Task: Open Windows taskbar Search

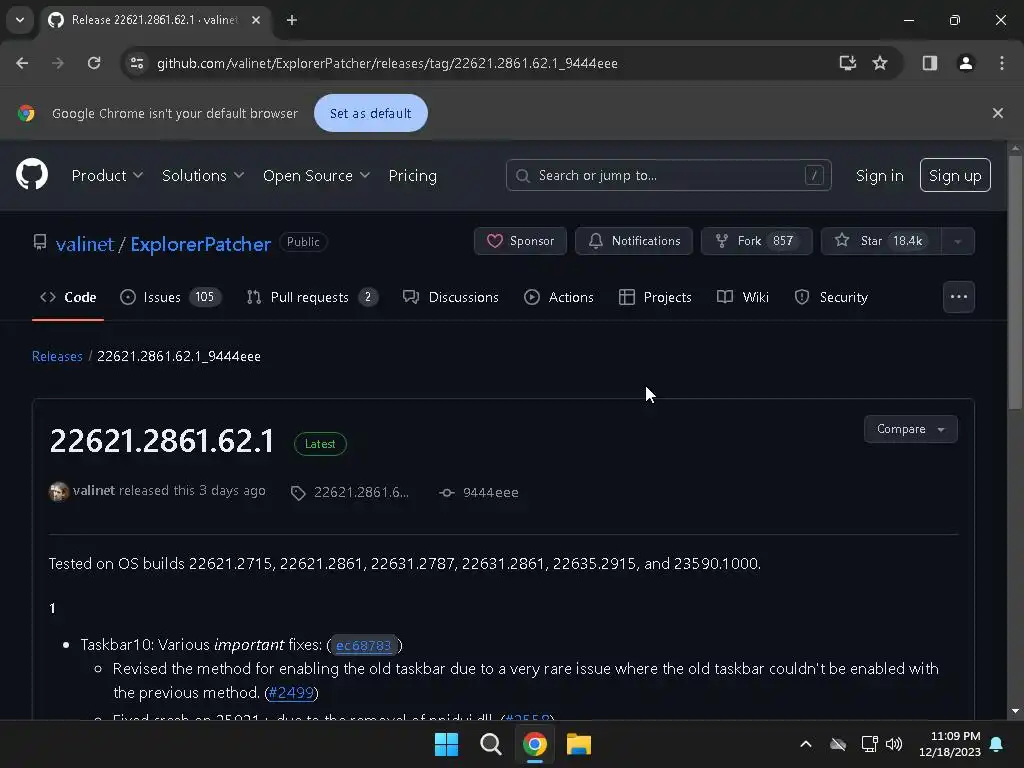Action: pyautogui.click(x=490, y=744)
